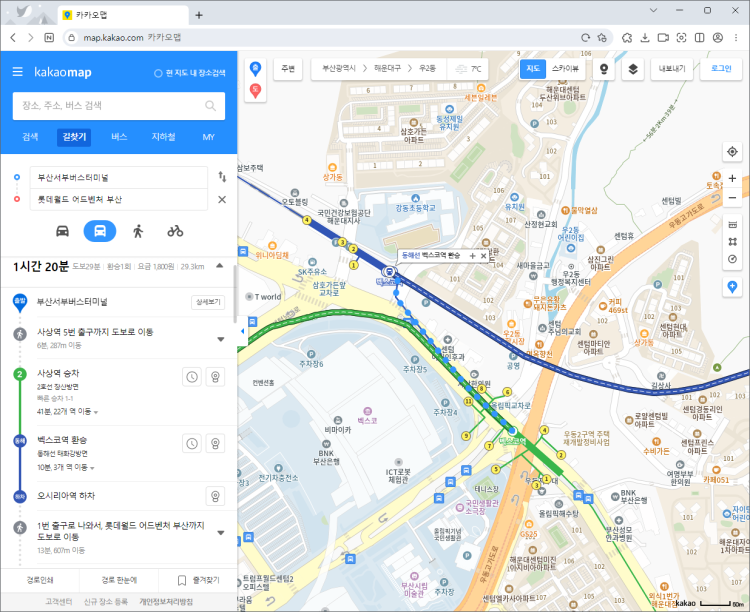The height and width of the screenshot is (612, 750).
Task: Click the blue start pin icon
Action: pos(256,68)
